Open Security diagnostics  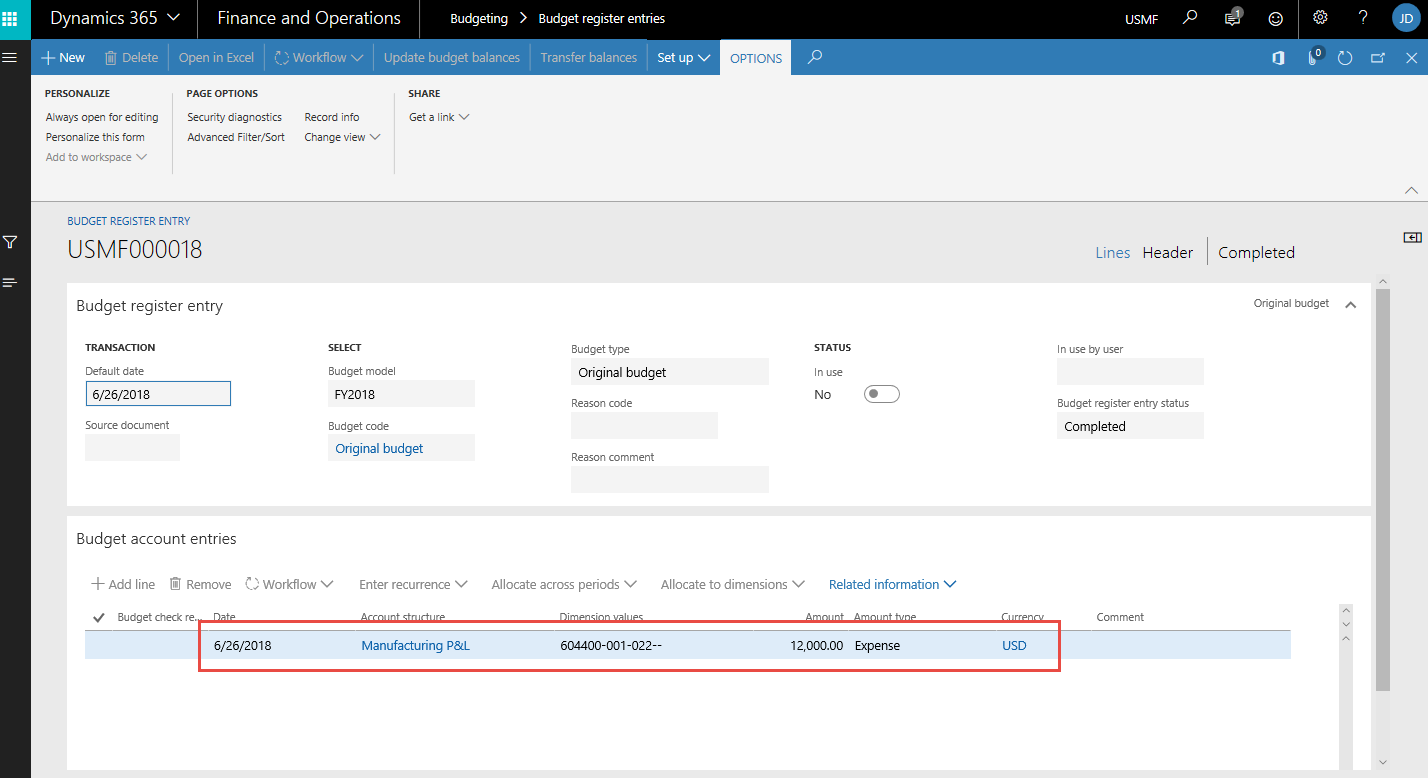tap(234, 117)
